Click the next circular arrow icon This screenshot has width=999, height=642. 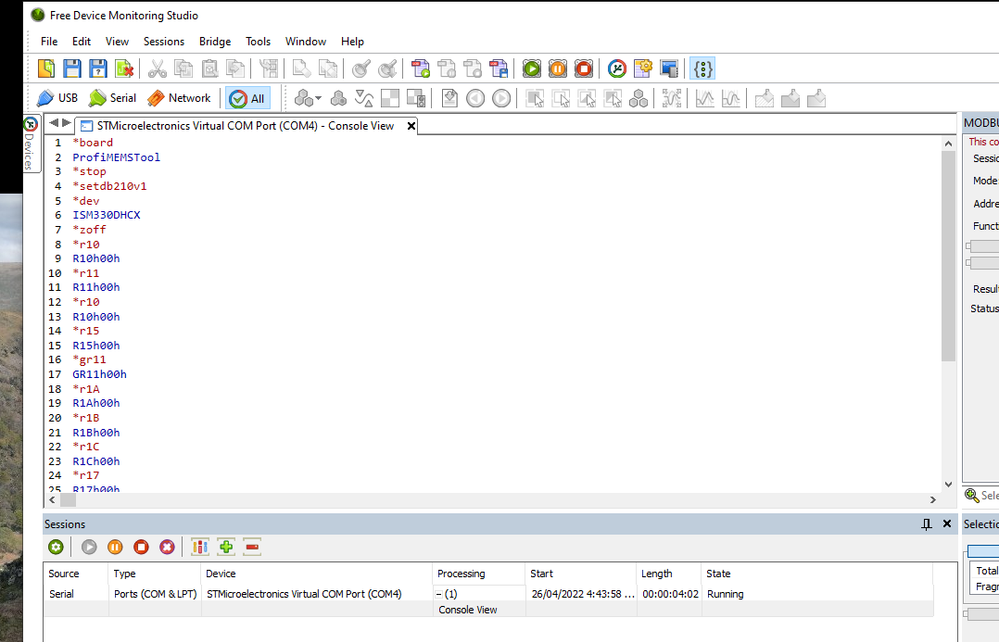[x=501, y=98]
